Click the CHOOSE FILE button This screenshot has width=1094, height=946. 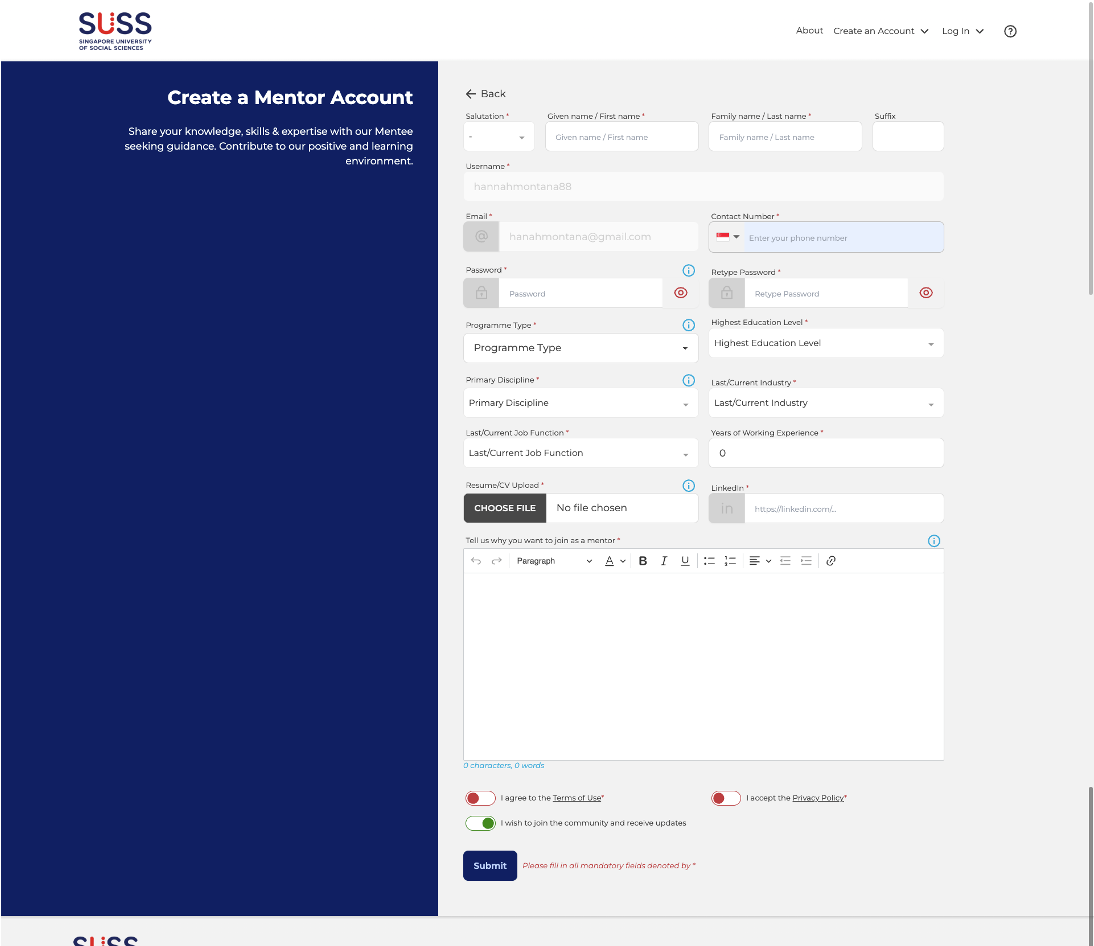point(505,508)
